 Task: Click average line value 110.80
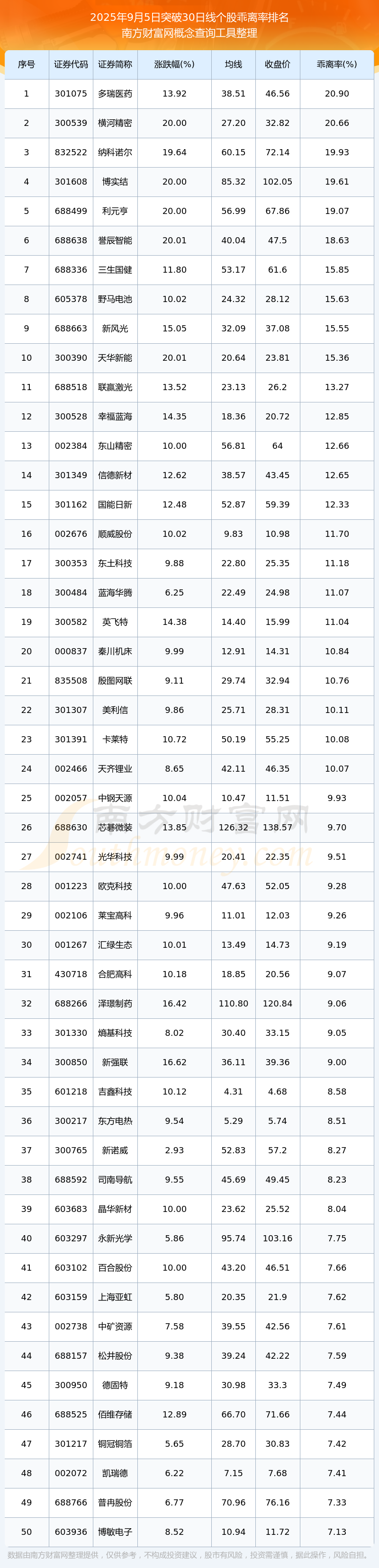(x=234, y=1004)
